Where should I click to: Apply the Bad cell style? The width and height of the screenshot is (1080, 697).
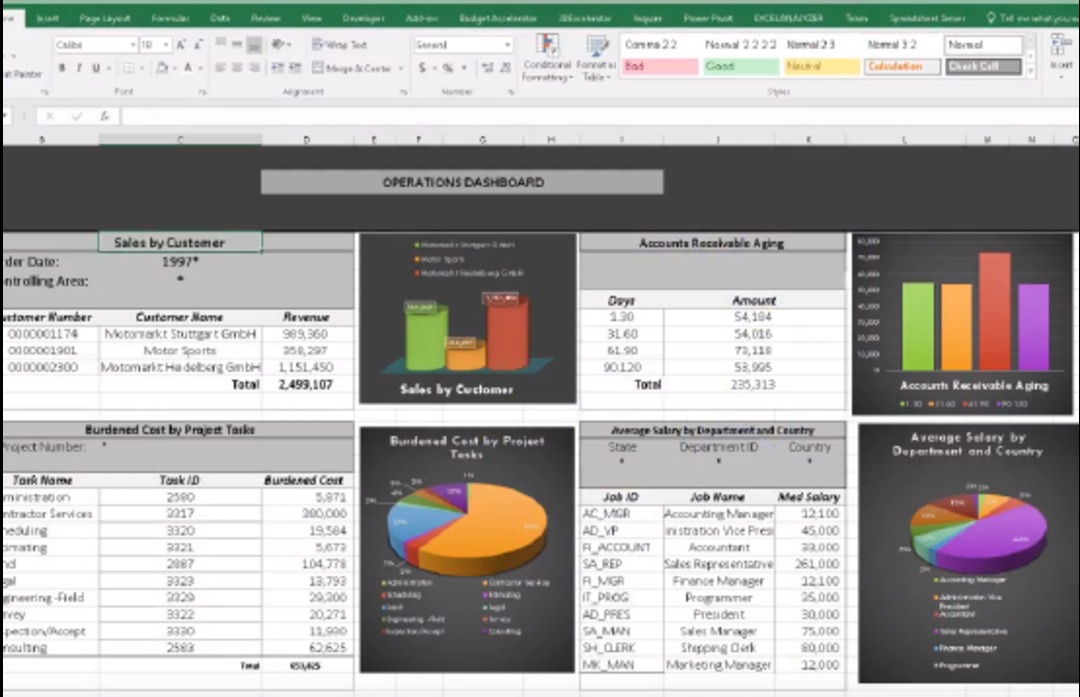pos(660,66)
